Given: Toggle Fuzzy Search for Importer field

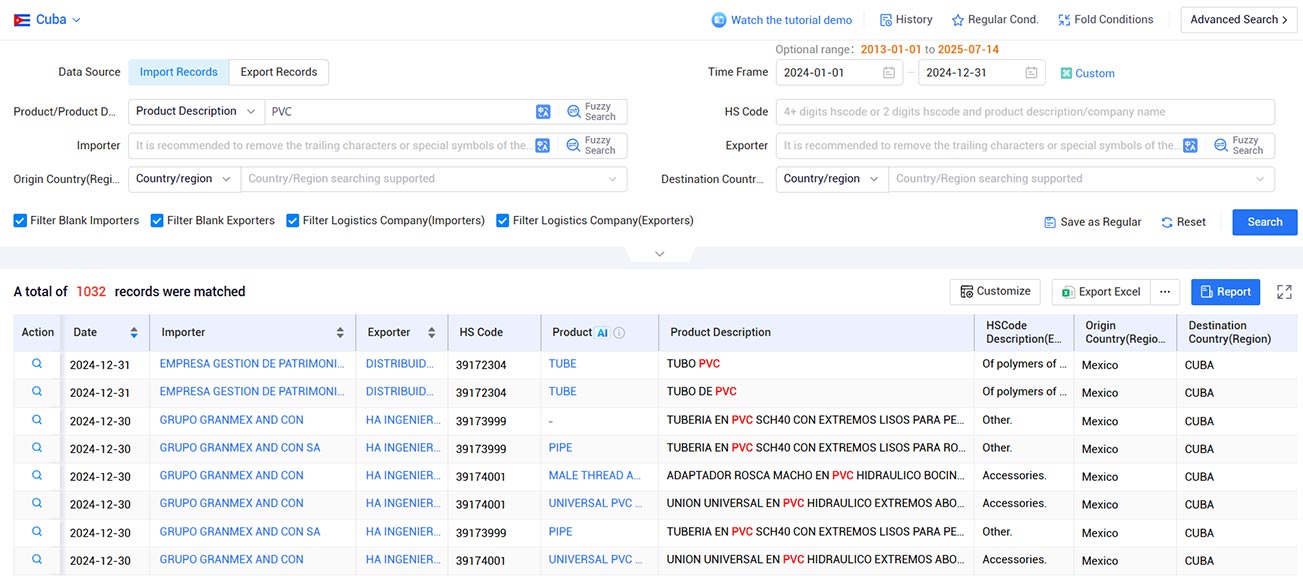Looking at the screenshot, I should 591,145.
